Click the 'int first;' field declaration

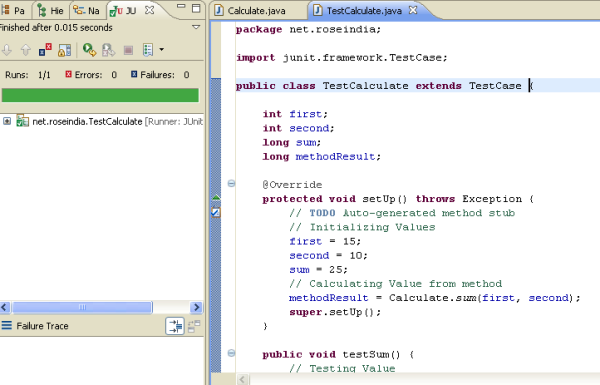click(x=295, y=114)
